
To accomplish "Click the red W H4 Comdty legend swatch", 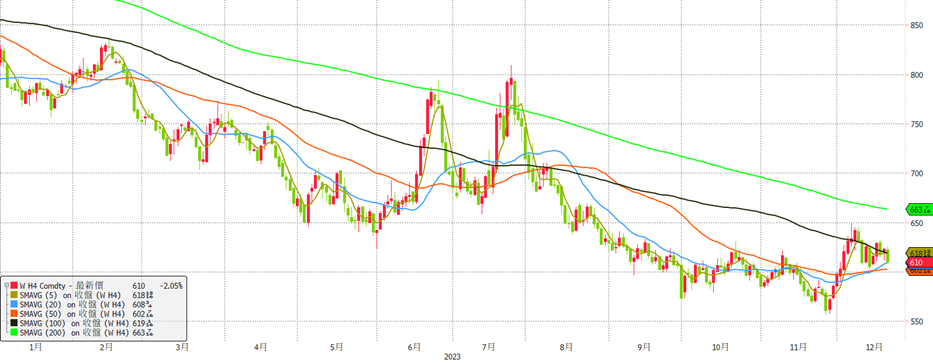I will (14, 285).
